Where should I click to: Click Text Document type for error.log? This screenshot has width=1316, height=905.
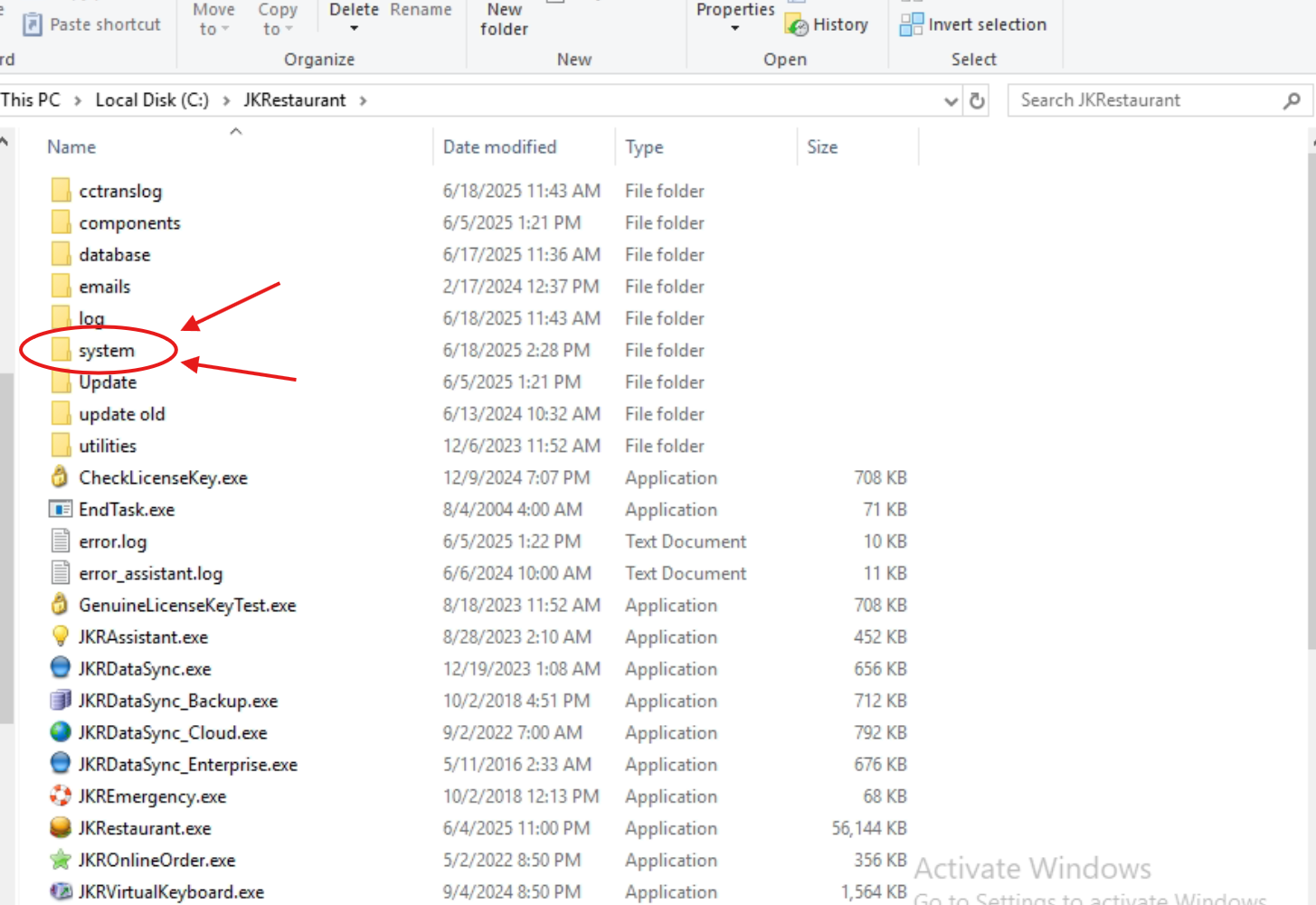tap(686, 542)
